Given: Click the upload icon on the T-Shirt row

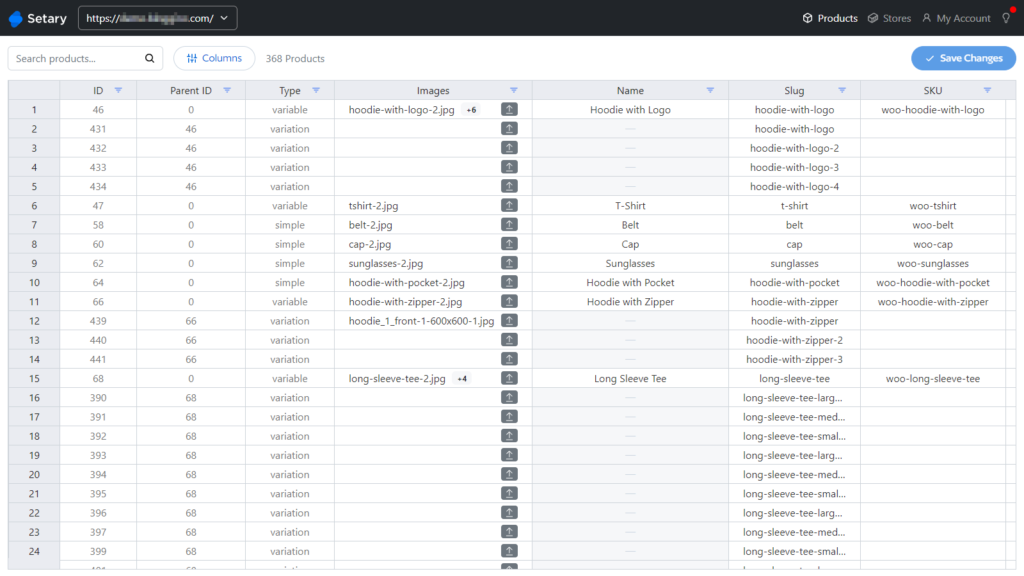Looking at the screenshot, I should [x=509, y=205].
